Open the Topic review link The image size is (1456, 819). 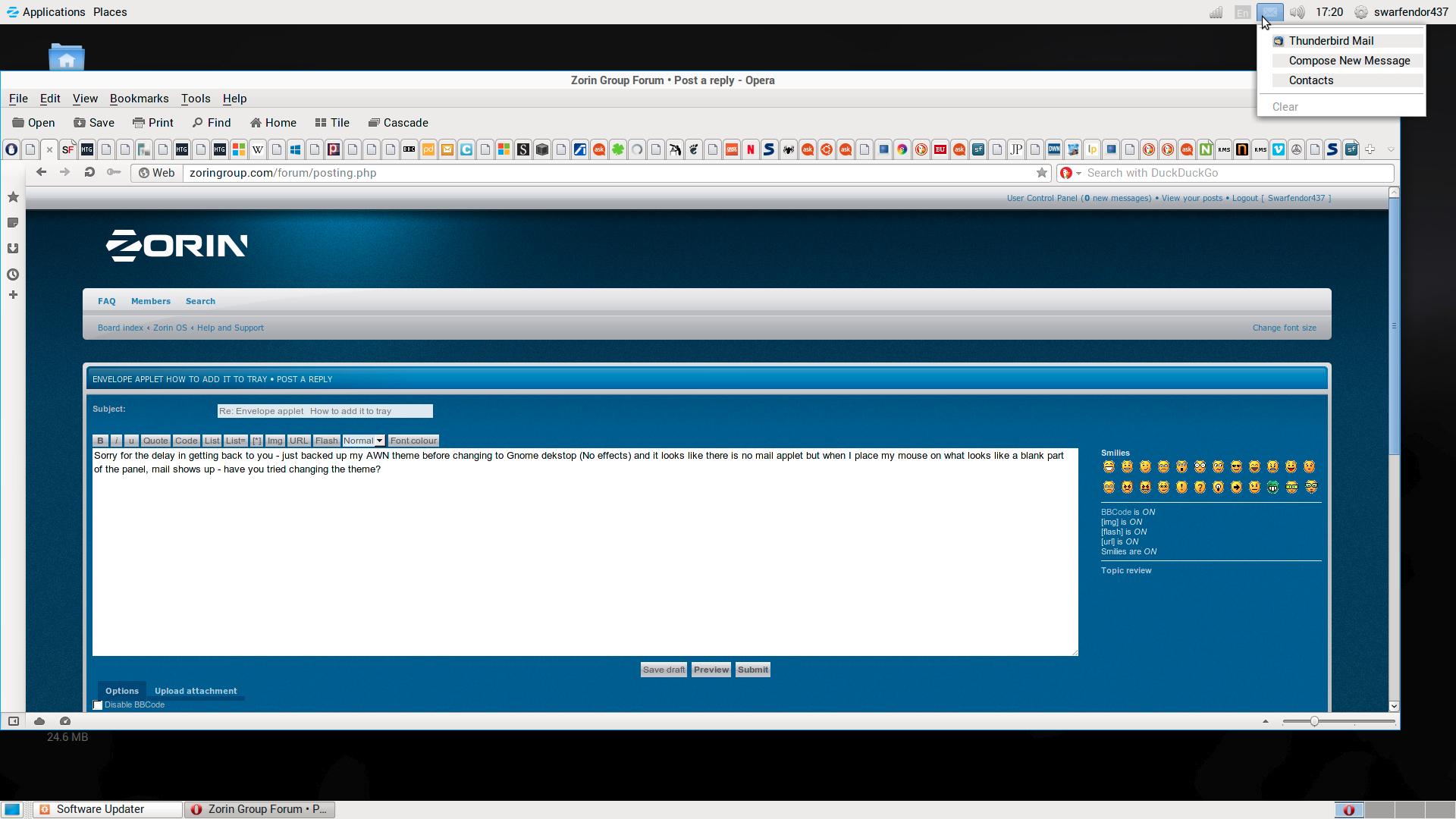(1126, 570)
